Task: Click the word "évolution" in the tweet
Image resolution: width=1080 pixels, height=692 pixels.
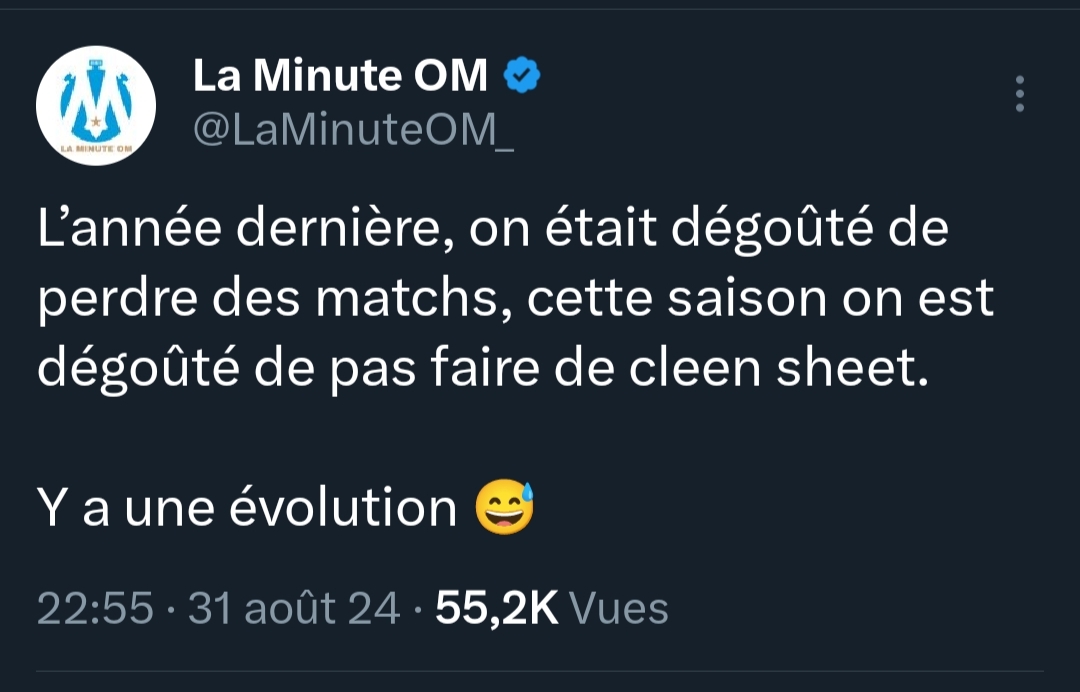Action: (343, 508)
